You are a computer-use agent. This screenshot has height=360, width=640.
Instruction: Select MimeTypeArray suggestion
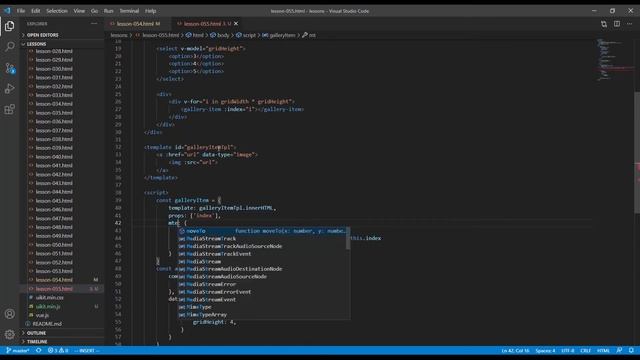(263, 315)
